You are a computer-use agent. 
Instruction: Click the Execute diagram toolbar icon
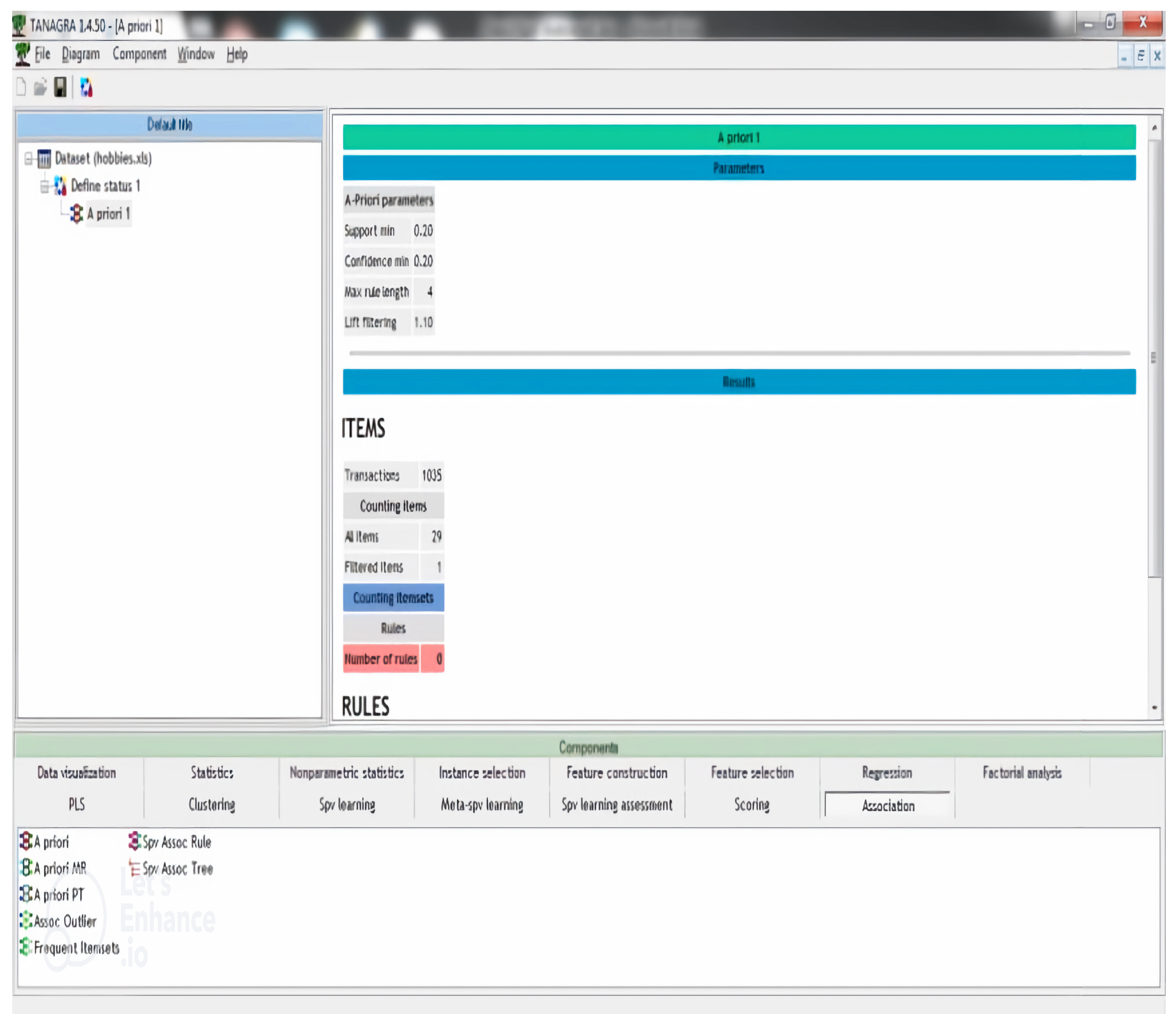click(86, 87)
